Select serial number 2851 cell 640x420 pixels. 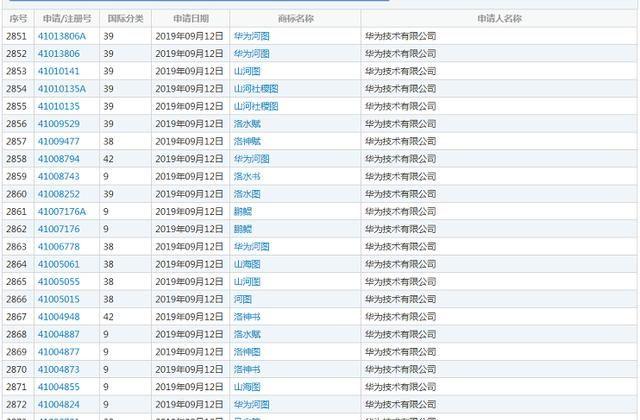16,36
